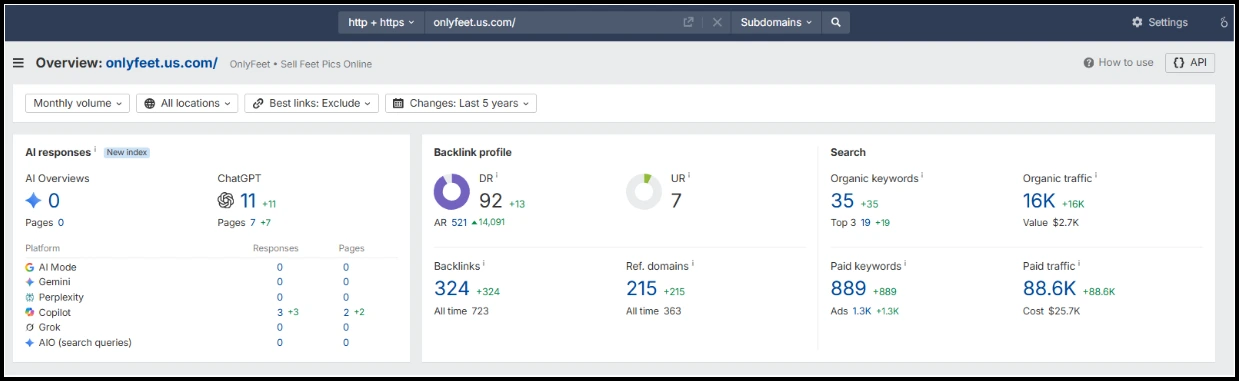Click the AI Overviews value 0

tap(54, 201)
